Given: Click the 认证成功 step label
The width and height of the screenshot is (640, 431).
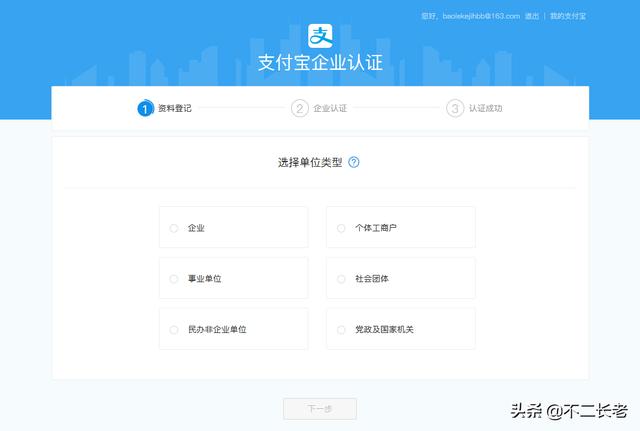Looking at the screenshot, I should point(485,108).
